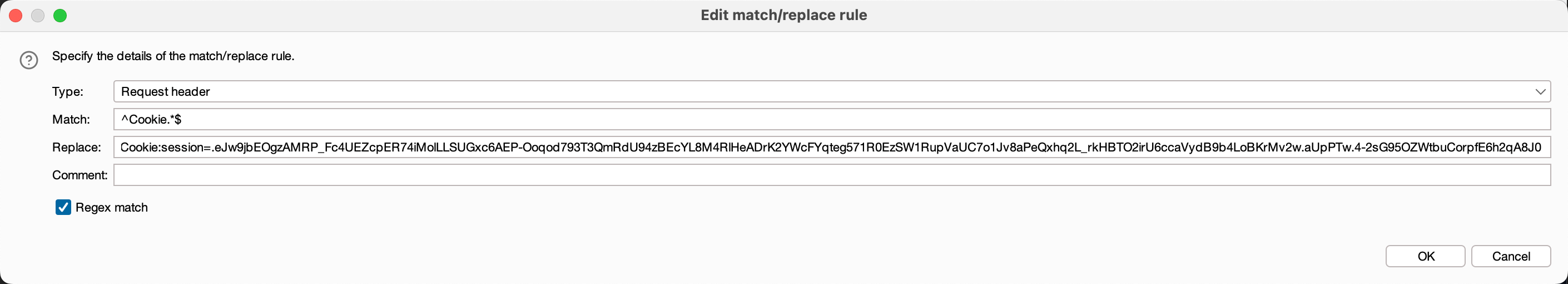Click the 'Type:' field label
The width and height of the screenshot is (1568, 284).
click(68, 91)
